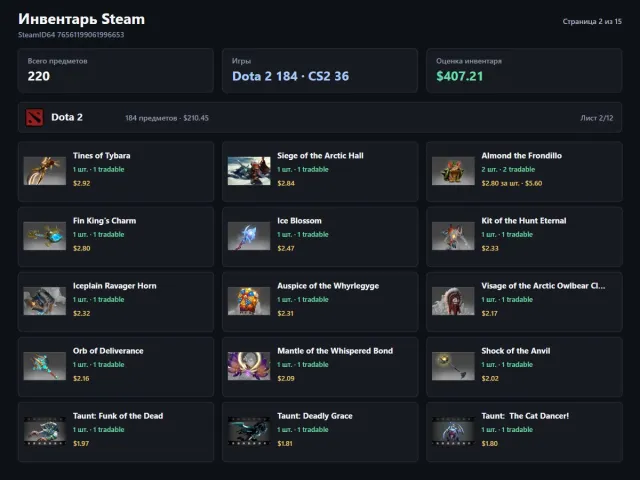Click the 2 шт. · 2 tradable label
The width and height of the screenshot is (640, 480).
(508, 169)
